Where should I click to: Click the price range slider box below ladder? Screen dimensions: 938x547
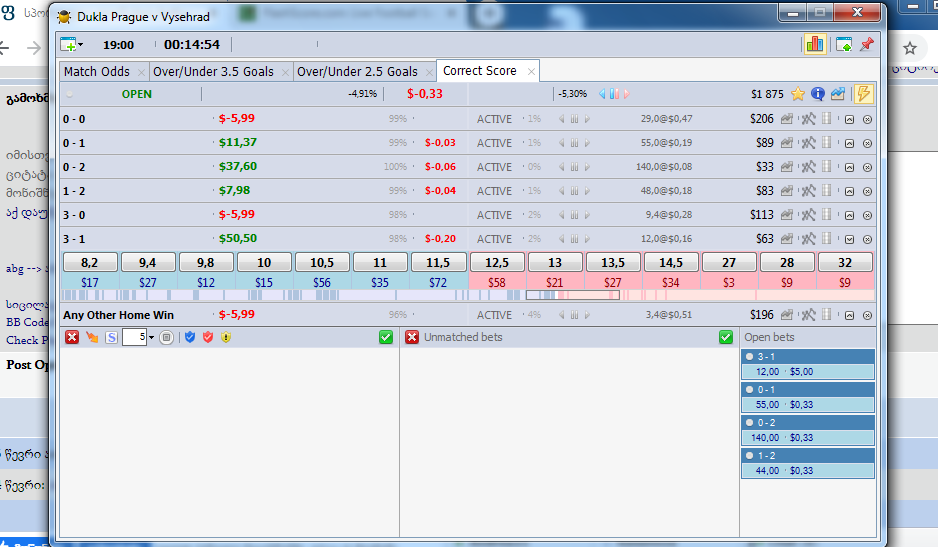pos(572,295)
